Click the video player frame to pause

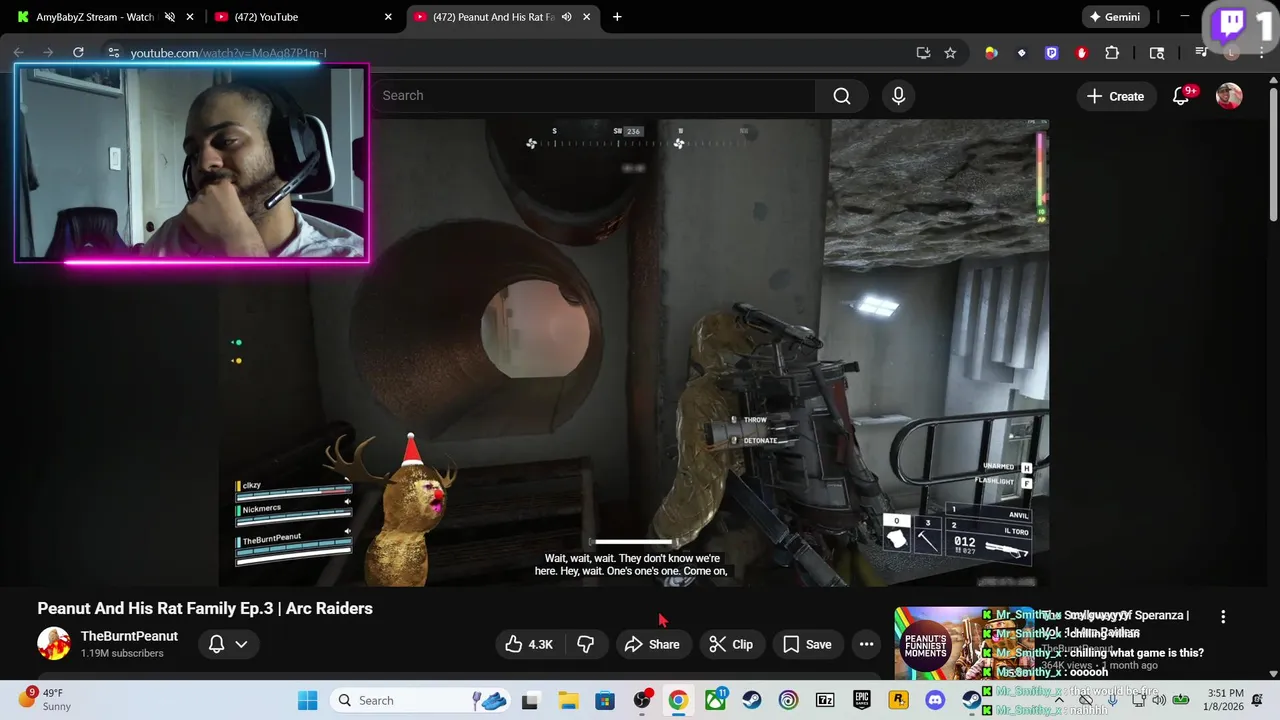[x=634, y=353]
